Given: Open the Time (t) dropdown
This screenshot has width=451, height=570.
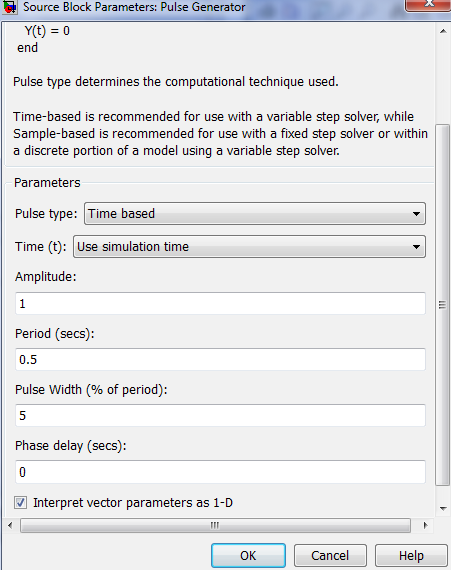Looking at the screenshot, I should [249, 246].
